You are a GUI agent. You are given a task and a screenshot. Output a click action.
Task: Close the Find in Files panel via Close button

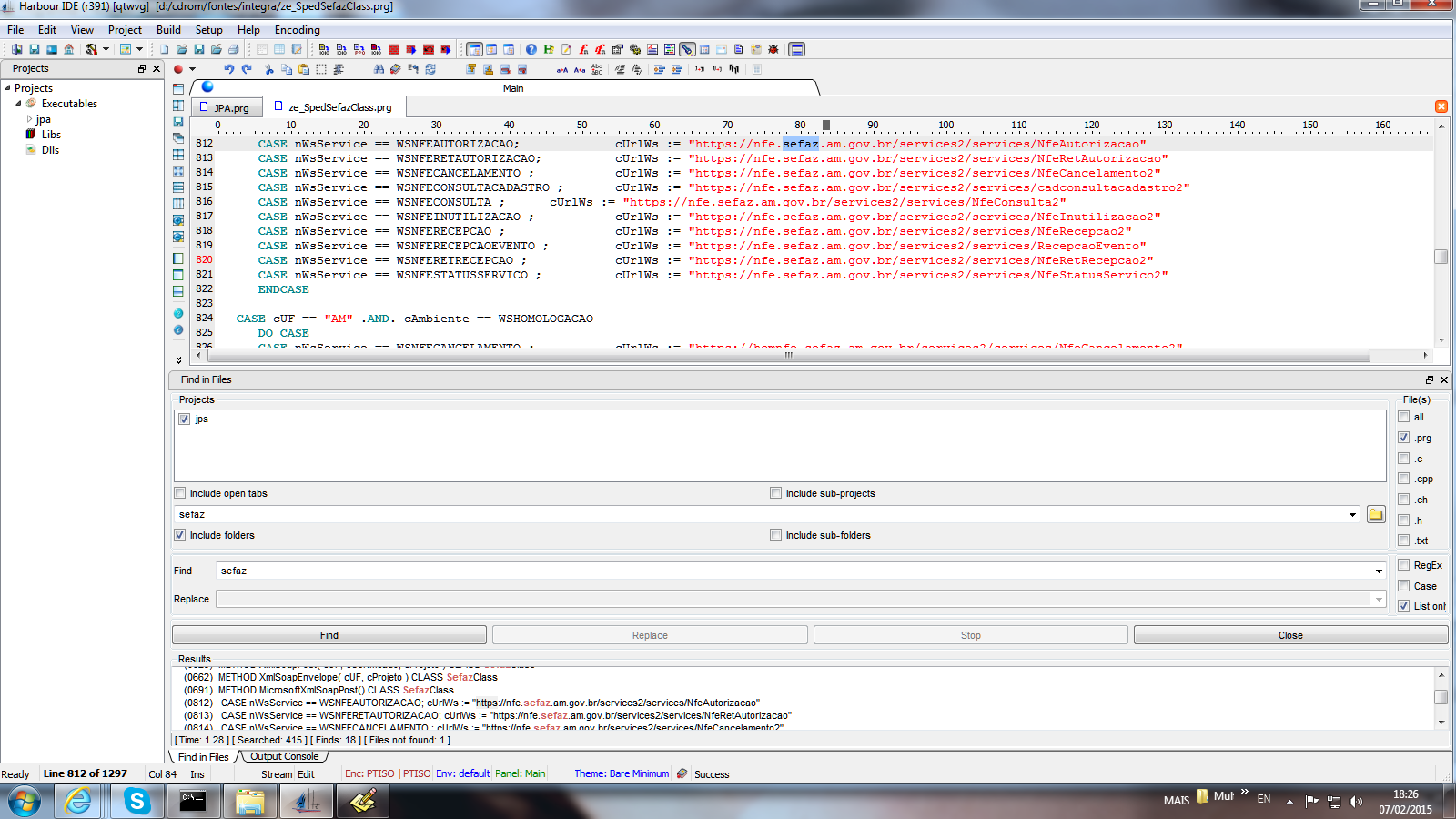[1289, 635]
